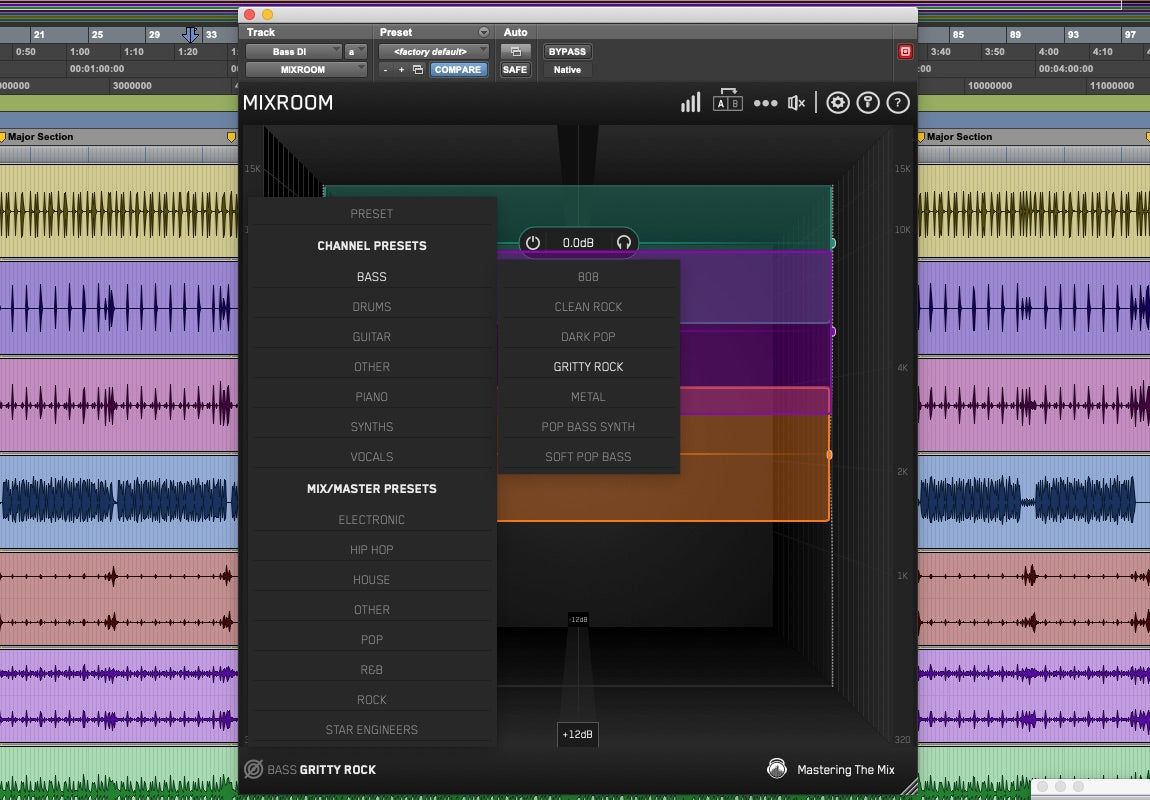
Task: Expand the VOCALS preset category
Action: pos(372,457)
